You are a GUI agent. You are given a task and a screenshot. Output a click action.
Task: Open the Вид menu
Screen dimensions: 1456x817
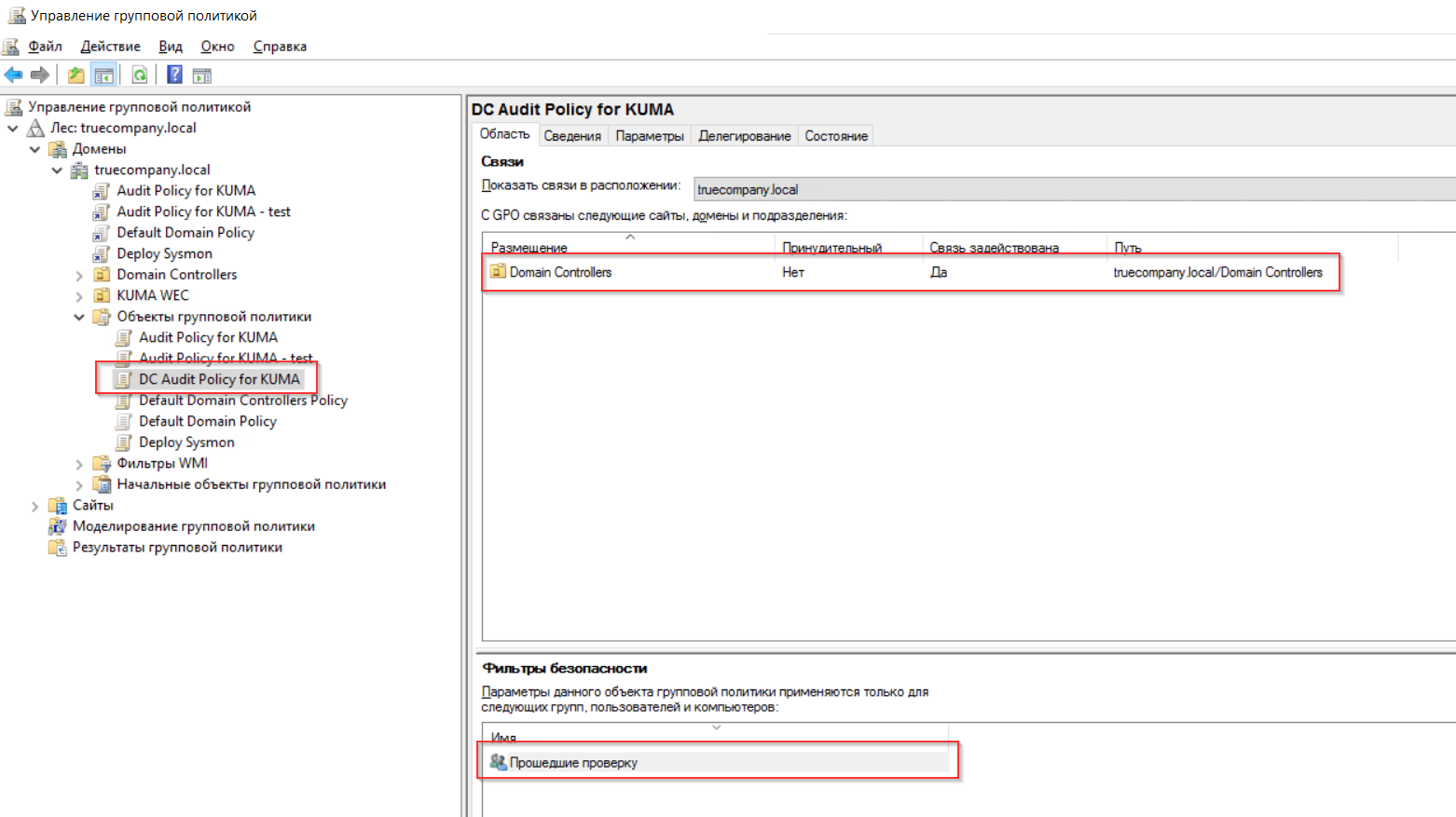(171, 46)
